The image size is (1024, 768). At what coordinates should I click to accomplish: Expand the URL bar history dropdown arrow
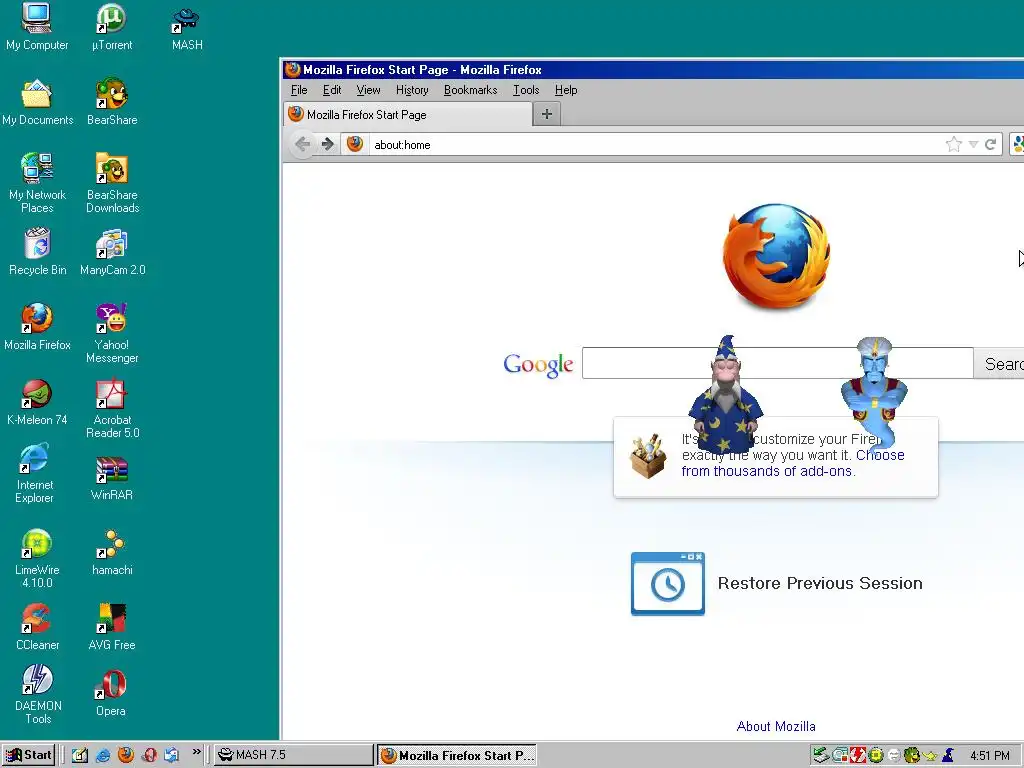pyautogui.click(x=973, y=144)
